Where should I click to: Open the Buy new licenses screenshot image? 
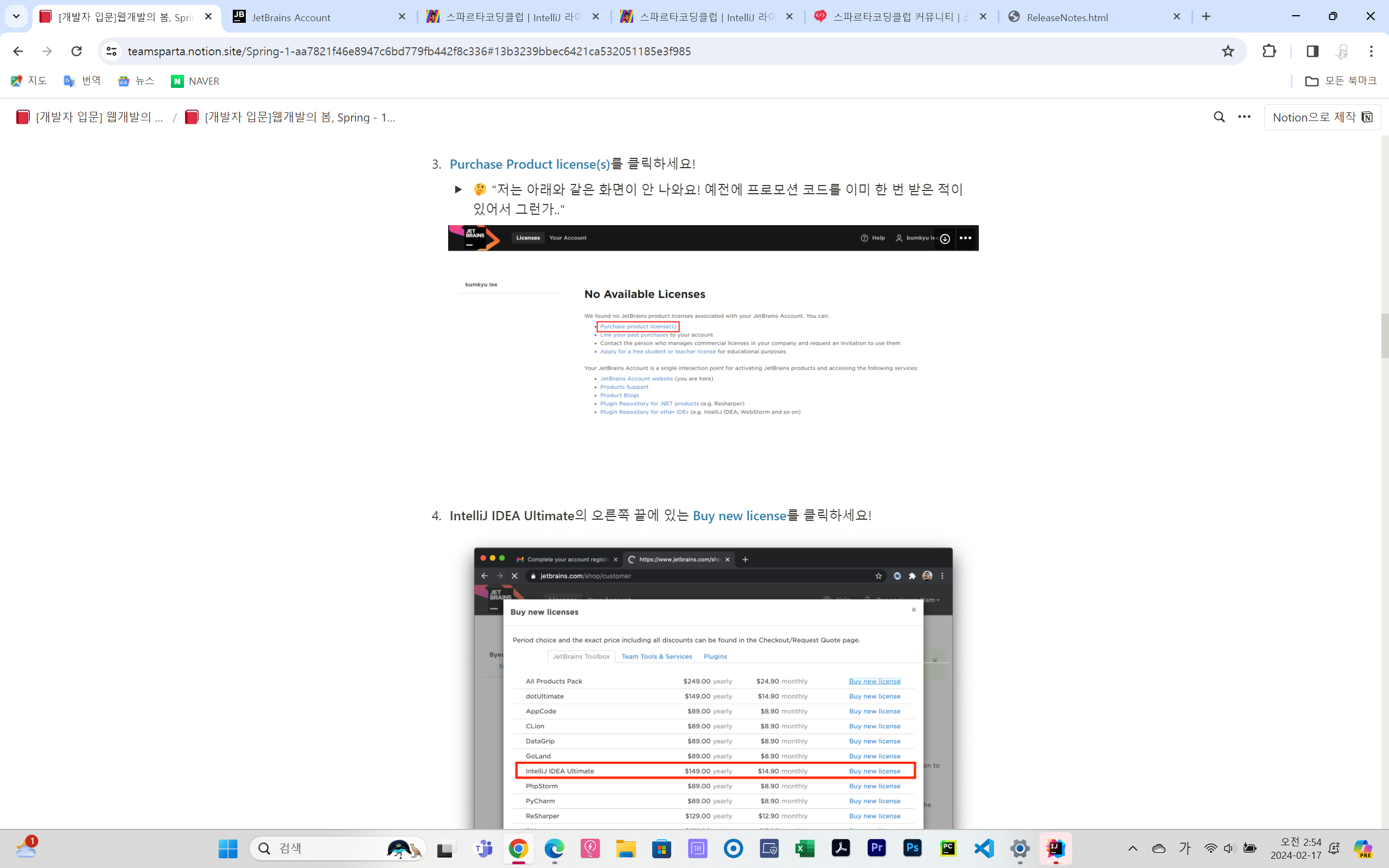713,688
